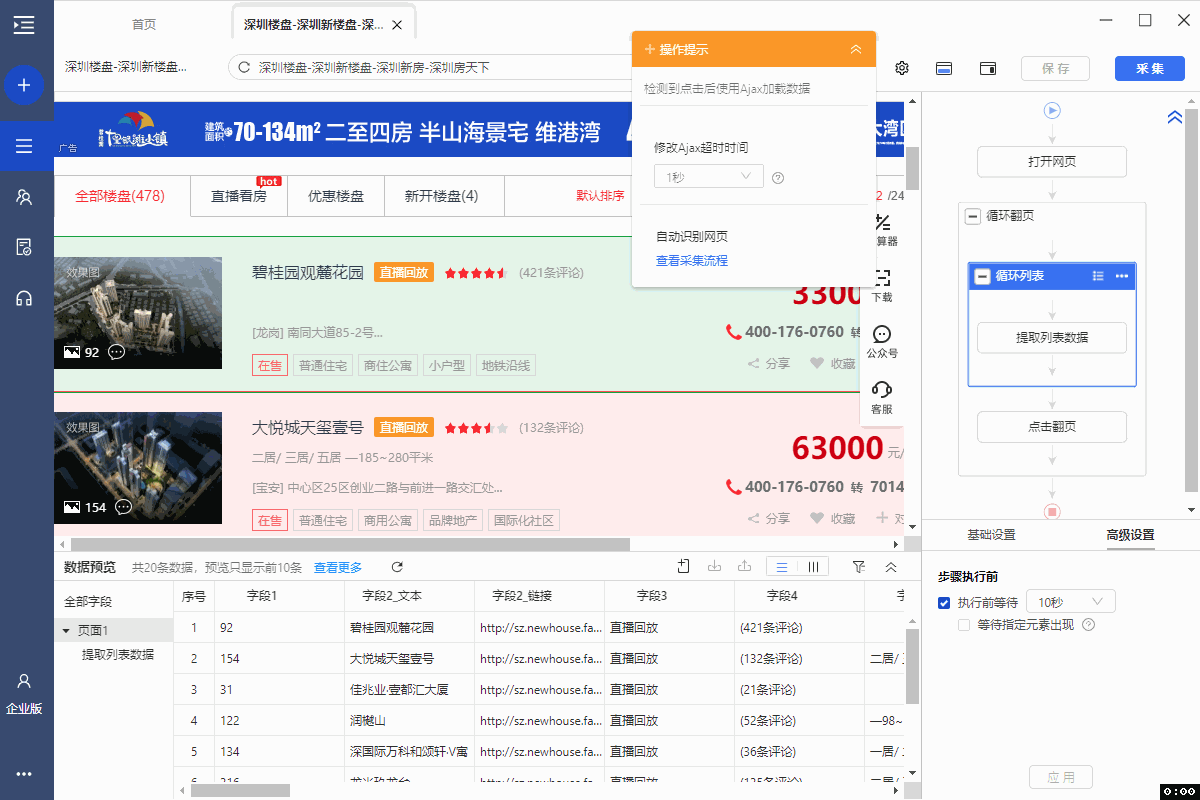The image size is (1200, 800).
Task: Select the 点击翻页 workflow step
Action: [x=1052, y=427]
